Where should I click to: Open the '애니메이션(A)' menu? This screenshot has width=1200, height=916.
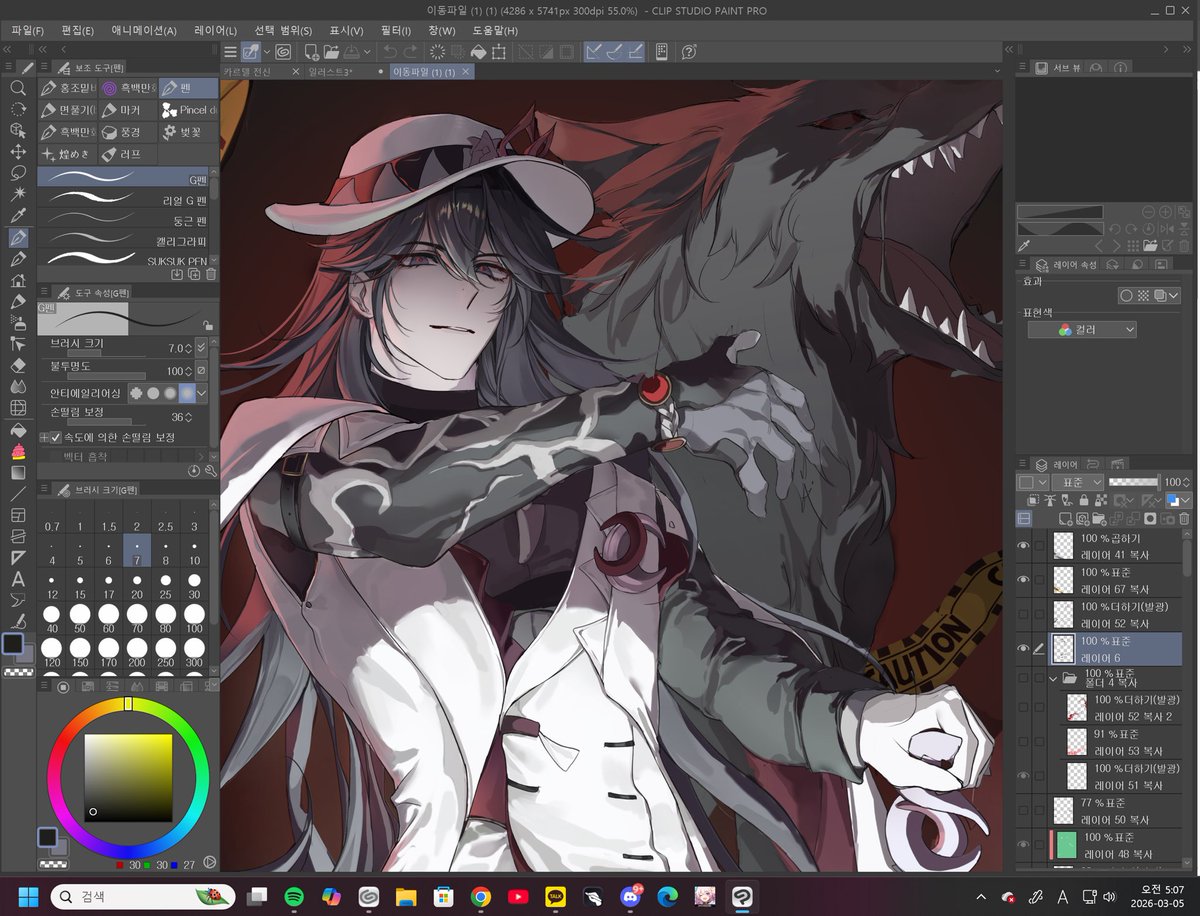(x=144, y=30)
